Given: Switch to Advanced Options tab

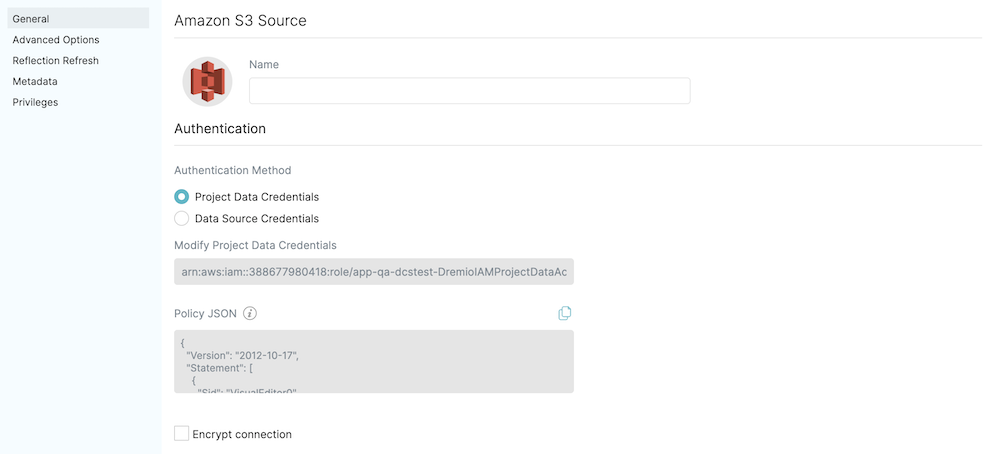Looking at the screenshot, I should (x=56, y=40).
